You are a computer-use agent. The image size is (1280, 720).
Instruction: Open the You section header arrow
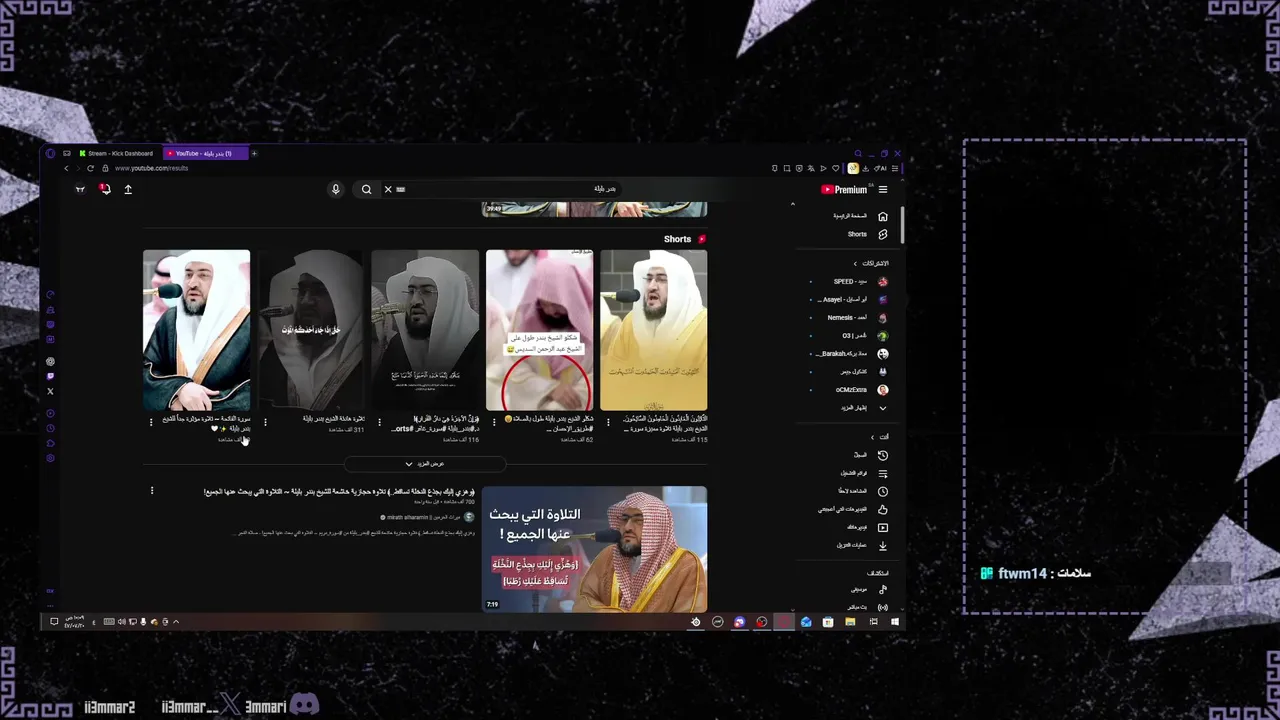[872, 437]
